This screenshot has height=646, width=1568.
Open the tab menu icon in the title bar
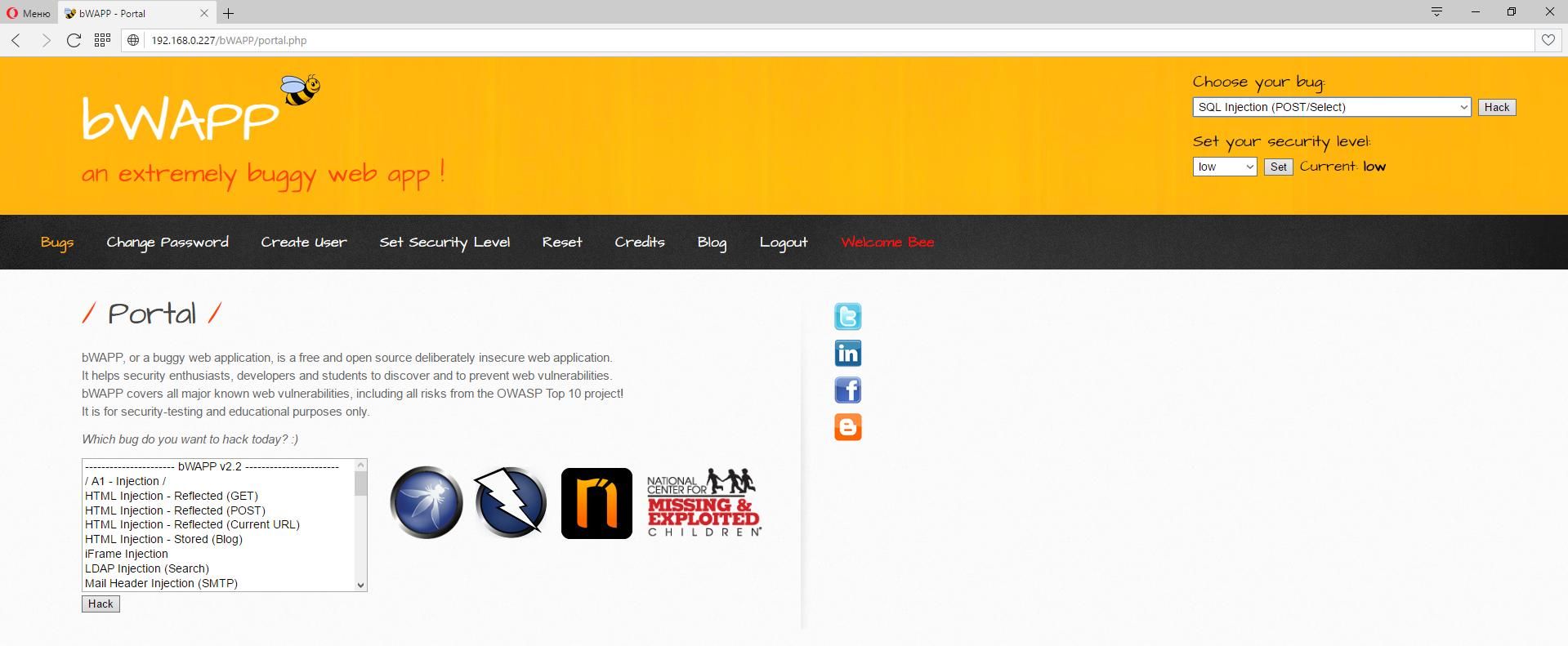(1436, 11)
